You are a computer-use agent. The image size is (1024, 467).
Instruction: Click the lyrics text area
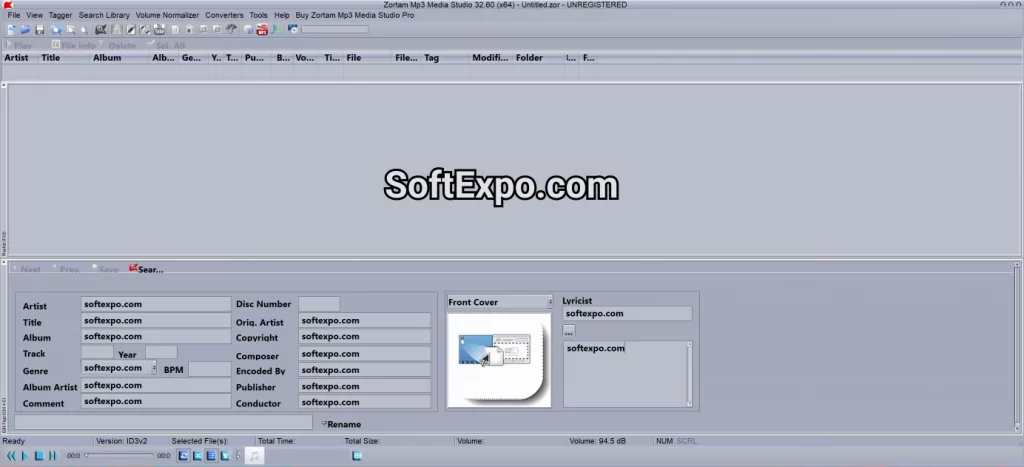point(624,374)
